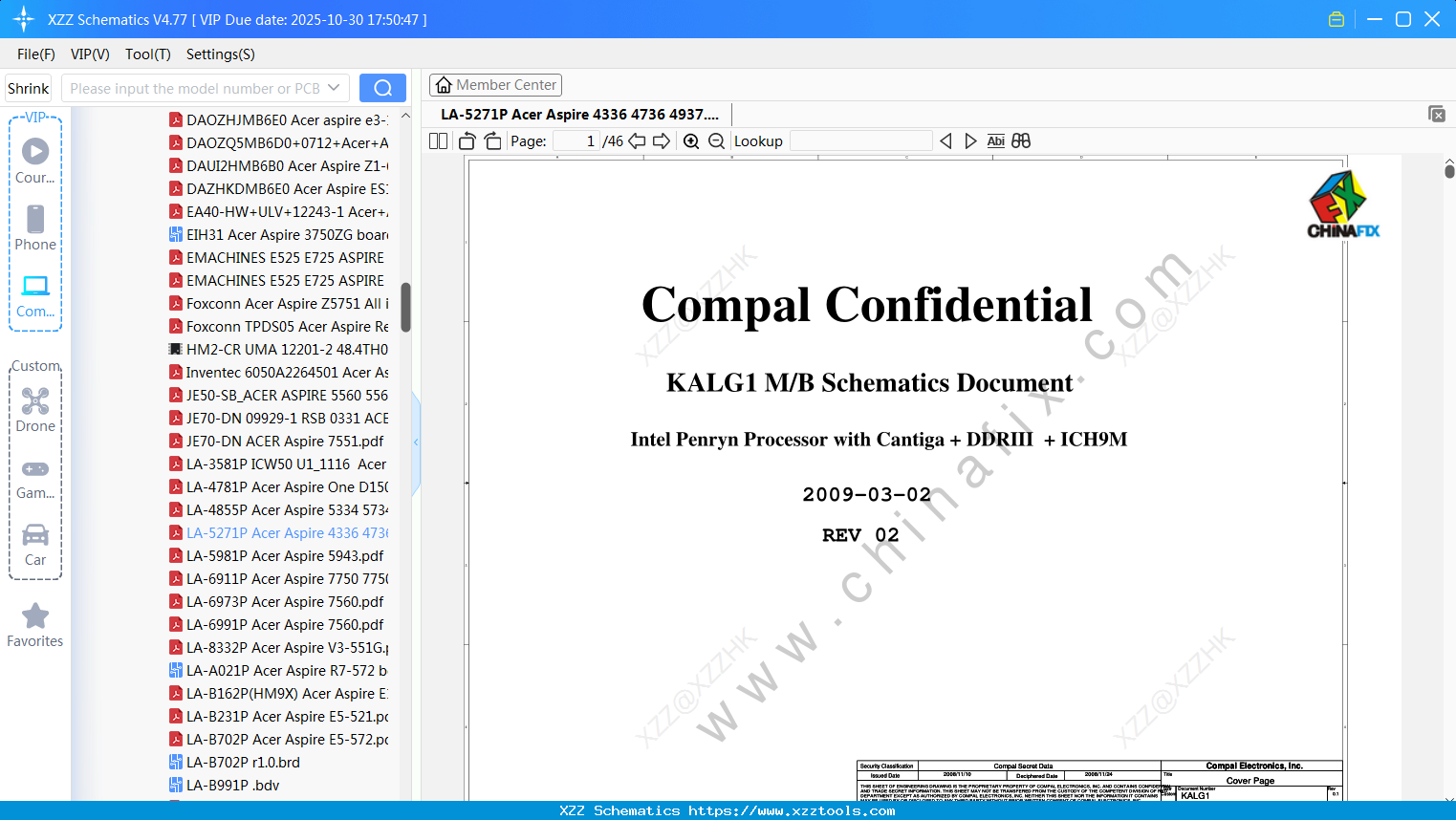1456x820 pixels.
Task: Go to the previous page arrow
Action: click(637, 141)
